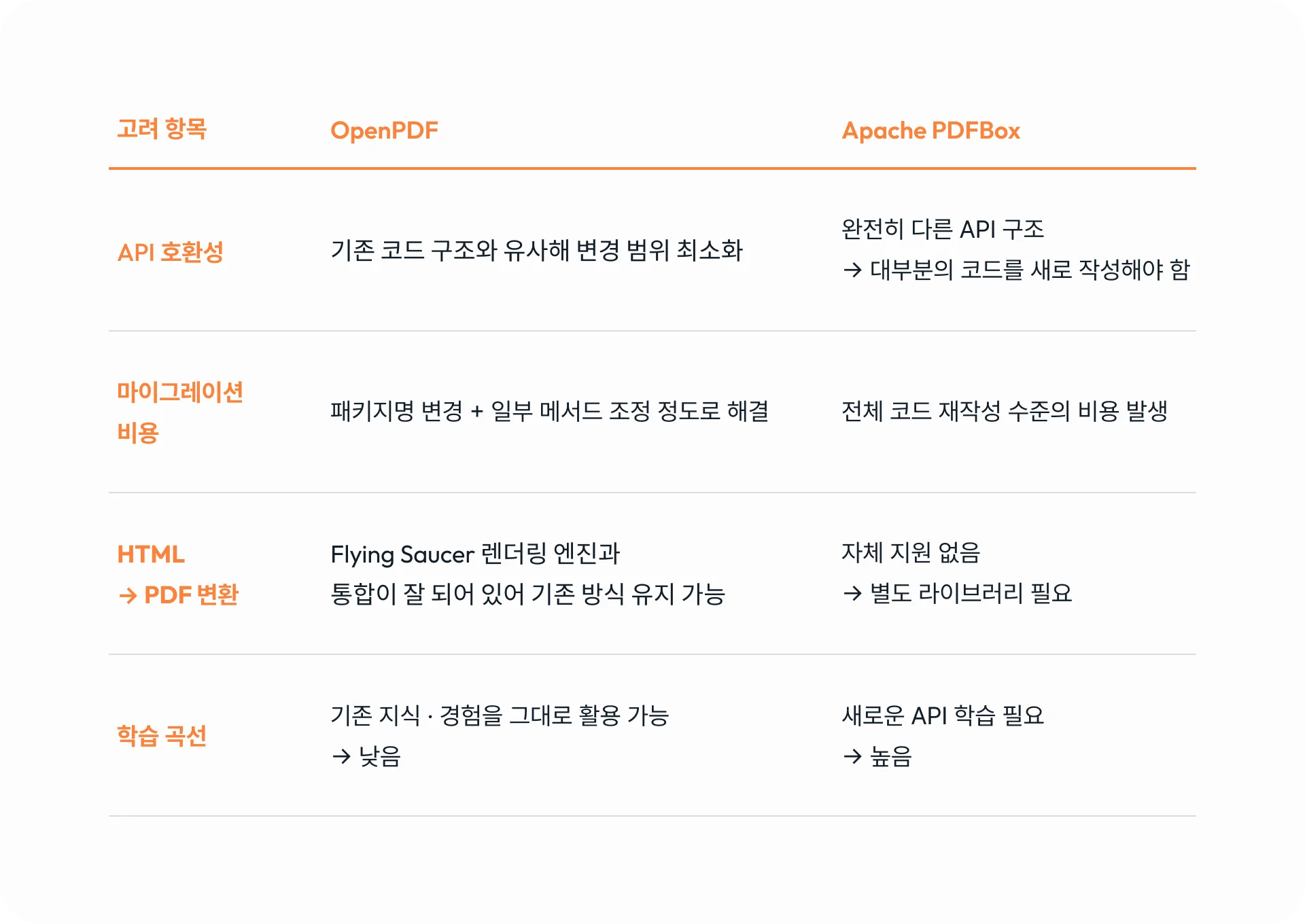The image size is (1305, 924).
Task: Click the HTML row label text
Action: click(x=151, y=554)
